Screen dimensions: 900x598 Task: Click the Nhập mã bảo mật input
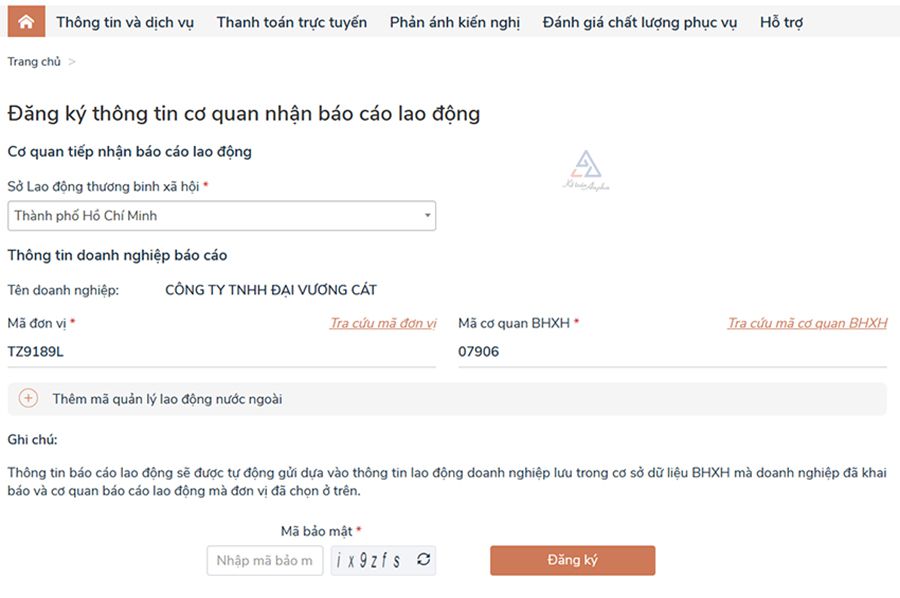click(265, 560)
